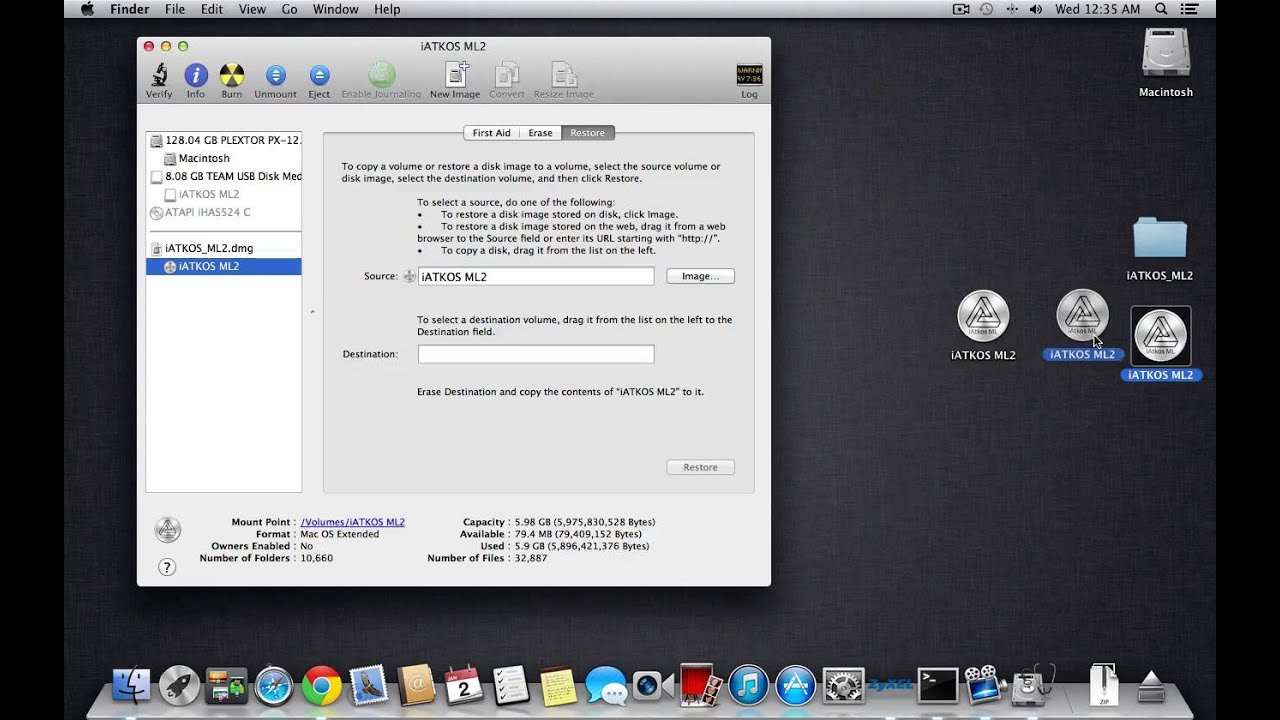Click the help question mark button
The image size is (1280, 720).
[x=167, y=567]
